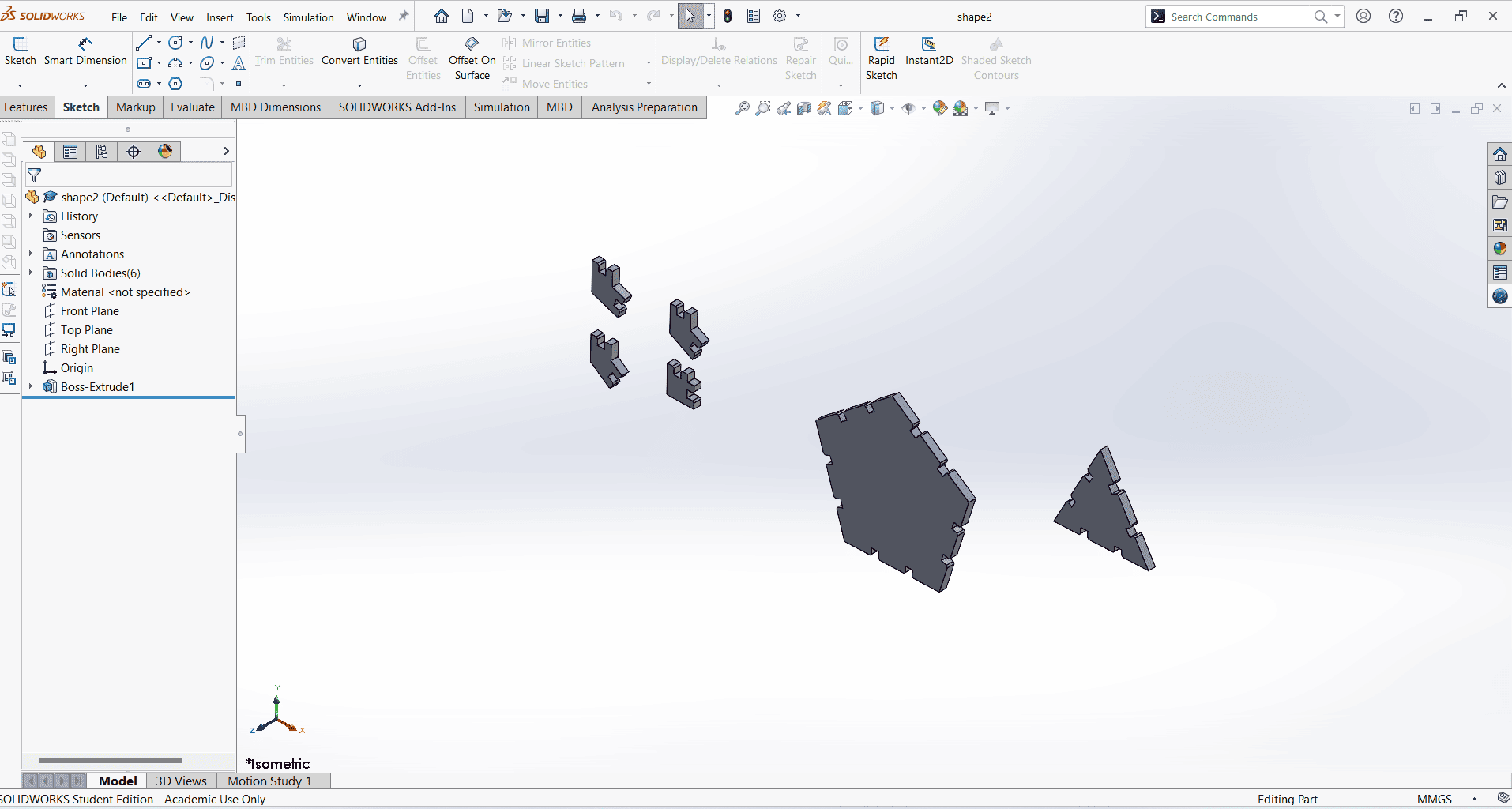1512x809 pixels.
Task: Open the PropertyManager tab
Action: (70, 152)
